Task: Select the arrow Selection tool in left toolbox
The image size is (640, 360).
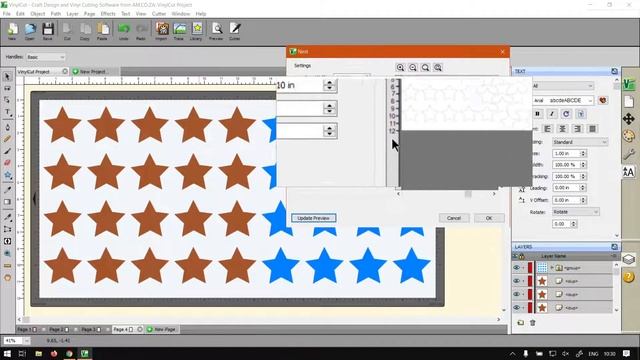Action: click(7, 76)
